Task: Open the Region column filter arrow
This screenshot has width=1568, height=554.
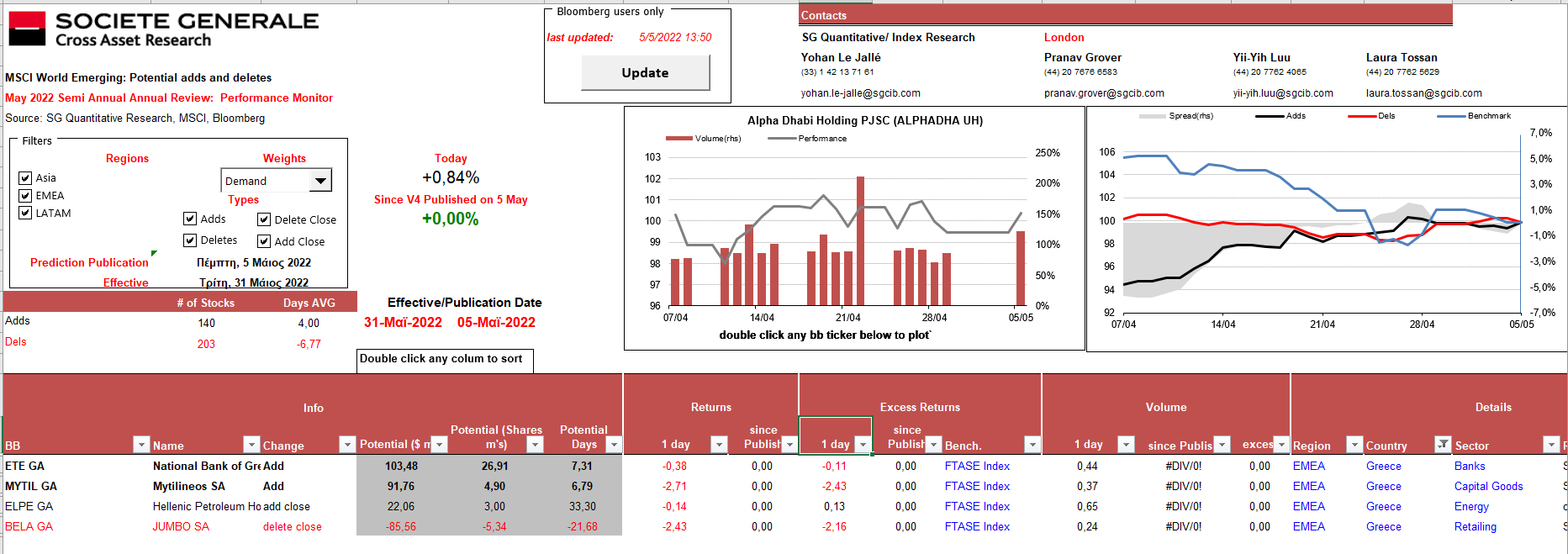Action: pyautogui.click(x=1354, y=445)
